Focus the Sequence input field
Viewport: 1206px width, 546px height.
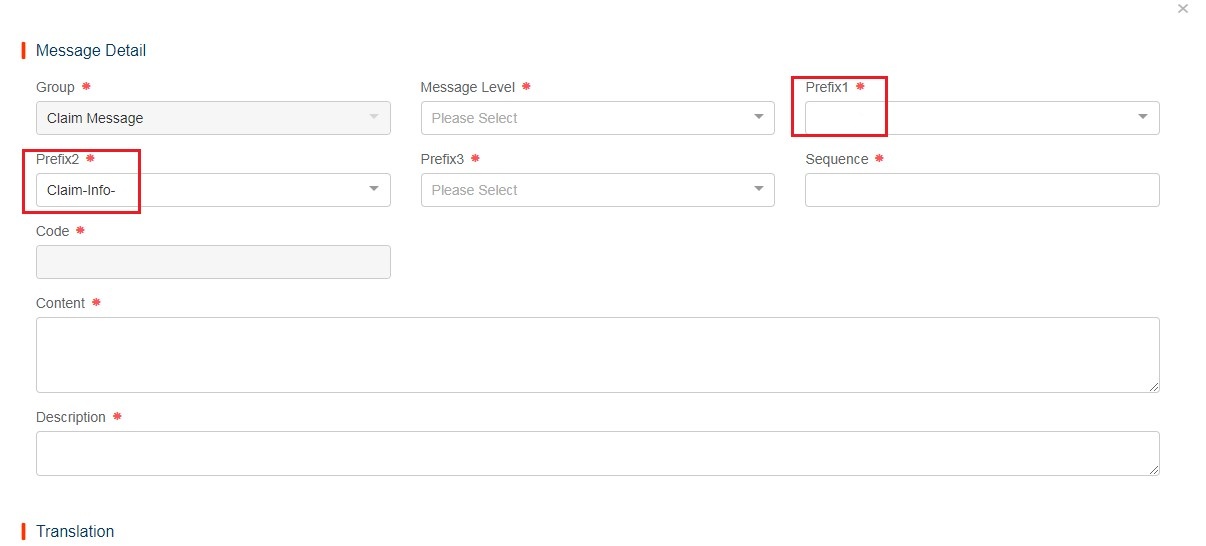(x=981, y=190)
